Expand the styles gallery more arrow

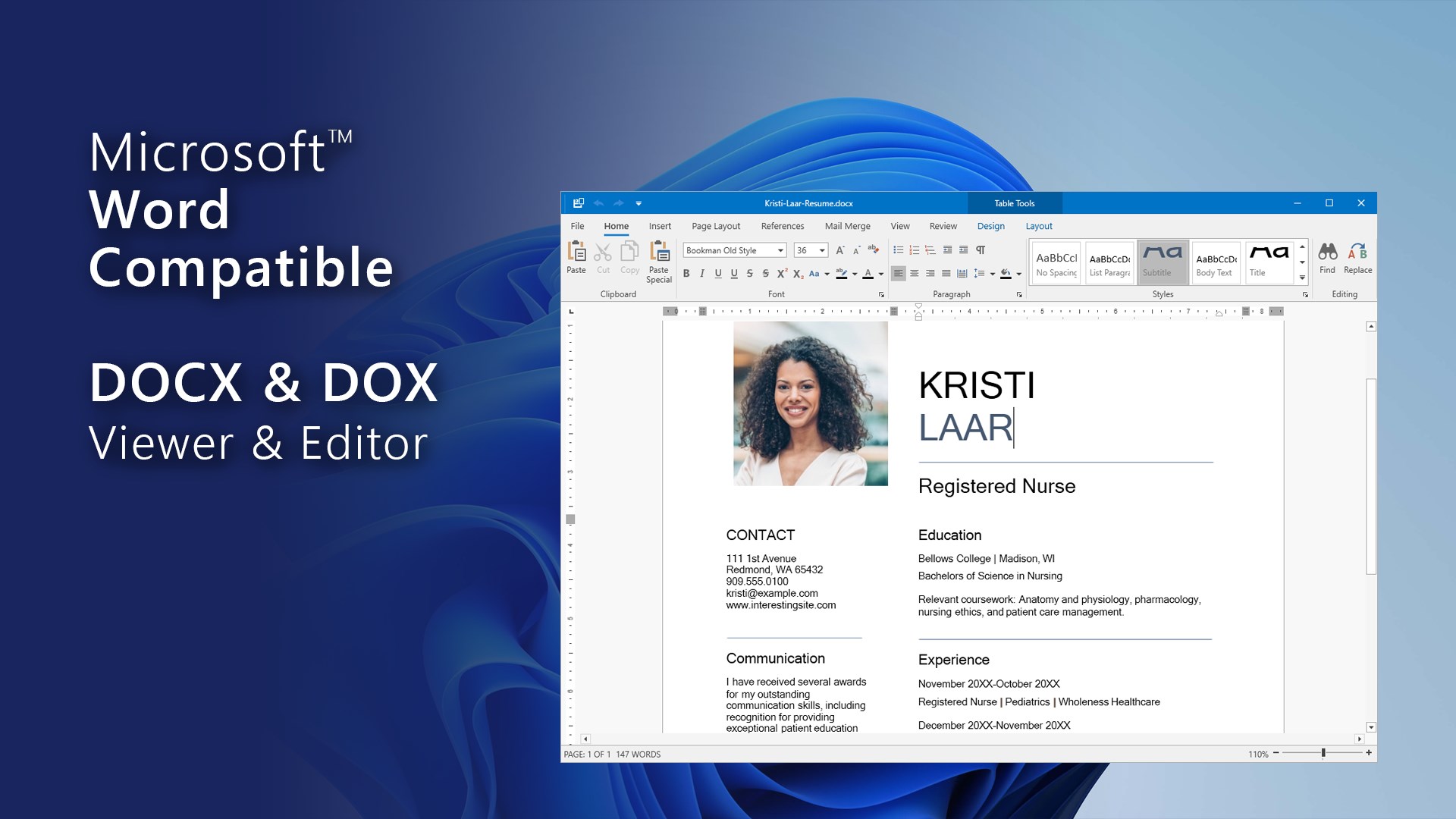[x=1302, y=278]
